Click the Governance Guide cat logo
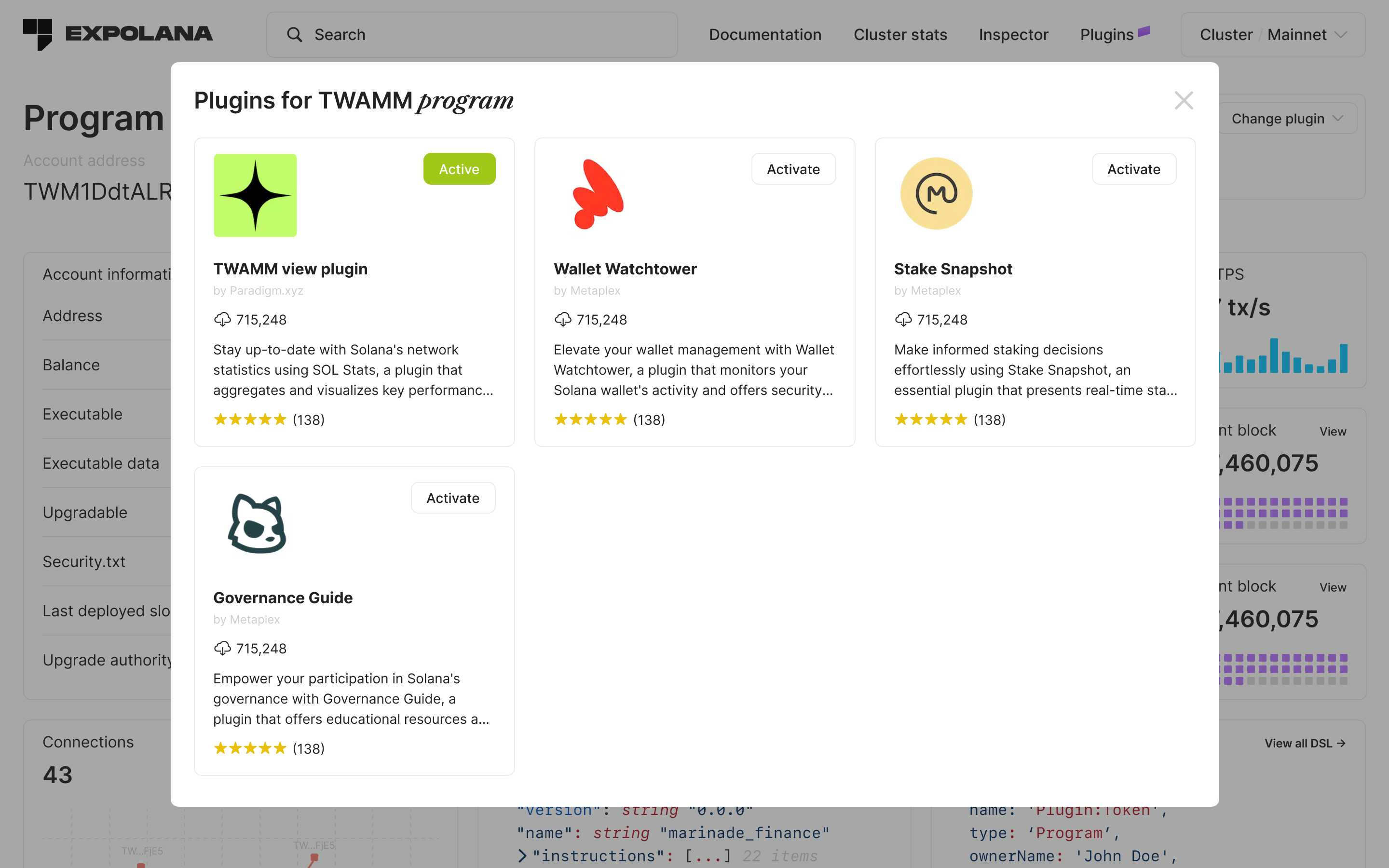 [x=257, y=524]
